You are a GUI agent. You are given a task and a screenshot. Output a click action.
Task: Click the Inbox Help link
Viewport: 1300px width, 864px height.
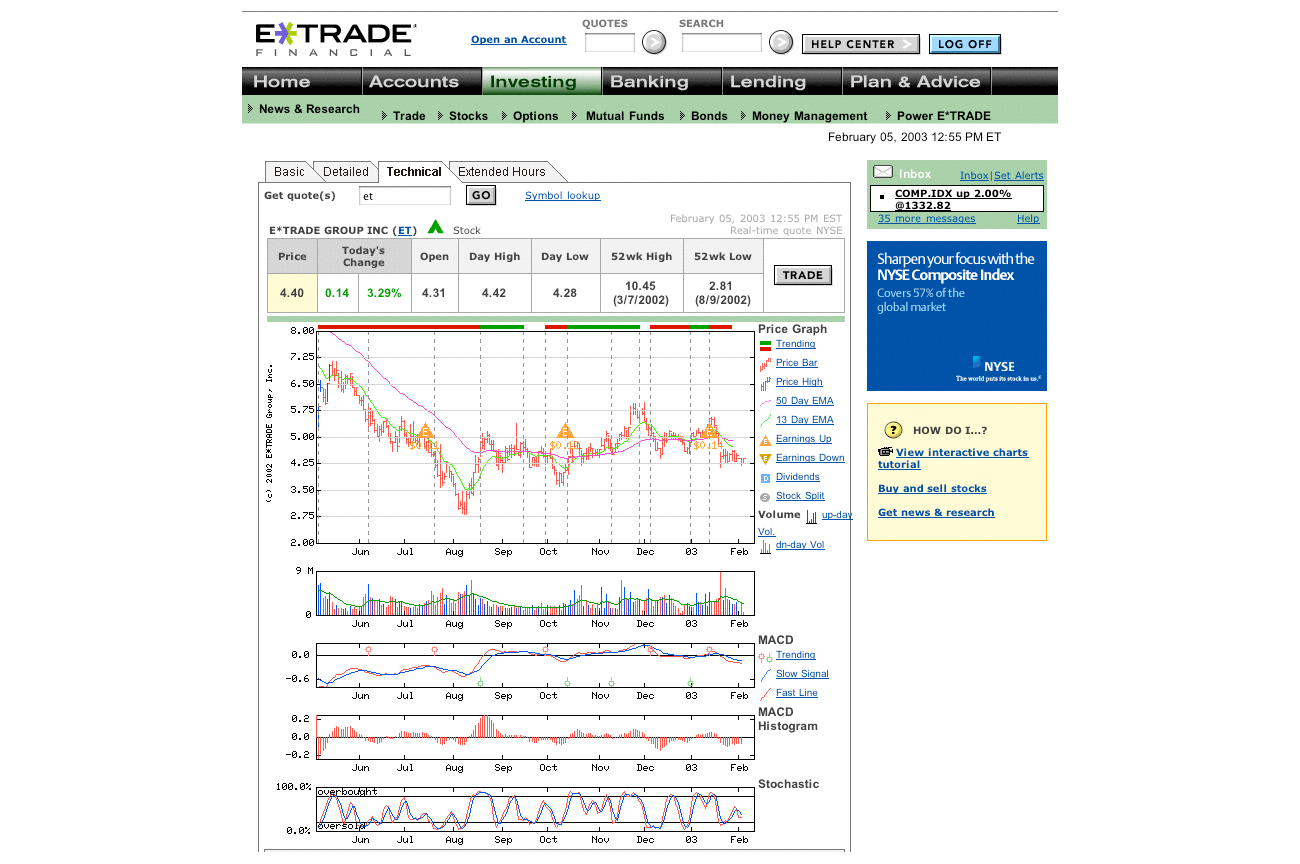pyautogui.click(x=1028, y=219)
